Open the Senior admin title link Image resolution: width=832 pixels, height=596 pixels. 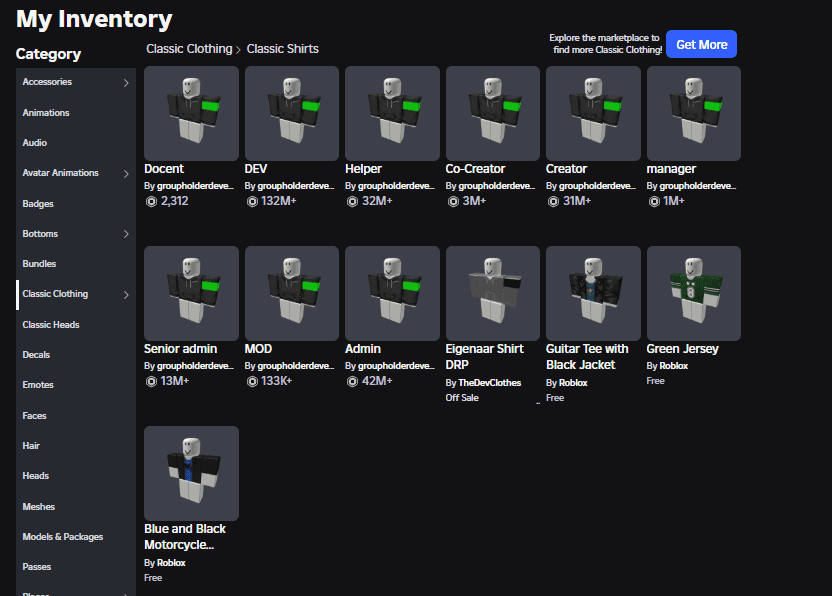(180, 349)
